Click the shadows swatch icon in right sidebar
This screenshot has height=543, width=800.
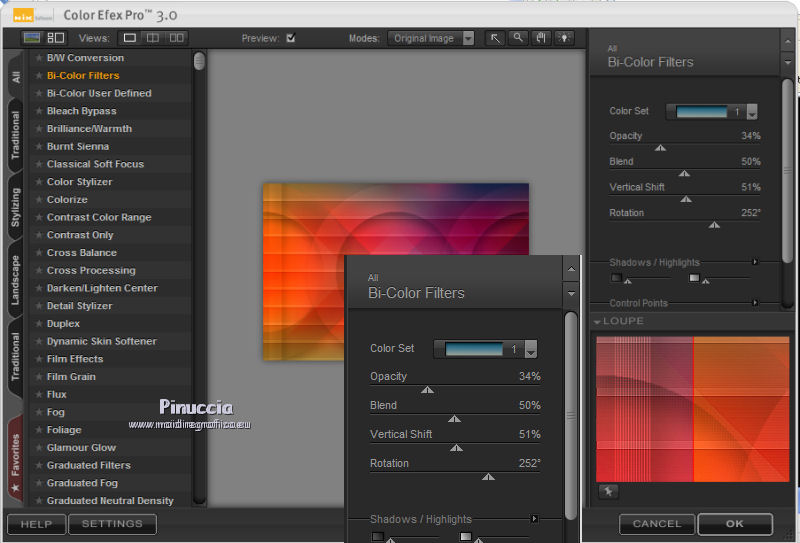click(616, 278)
